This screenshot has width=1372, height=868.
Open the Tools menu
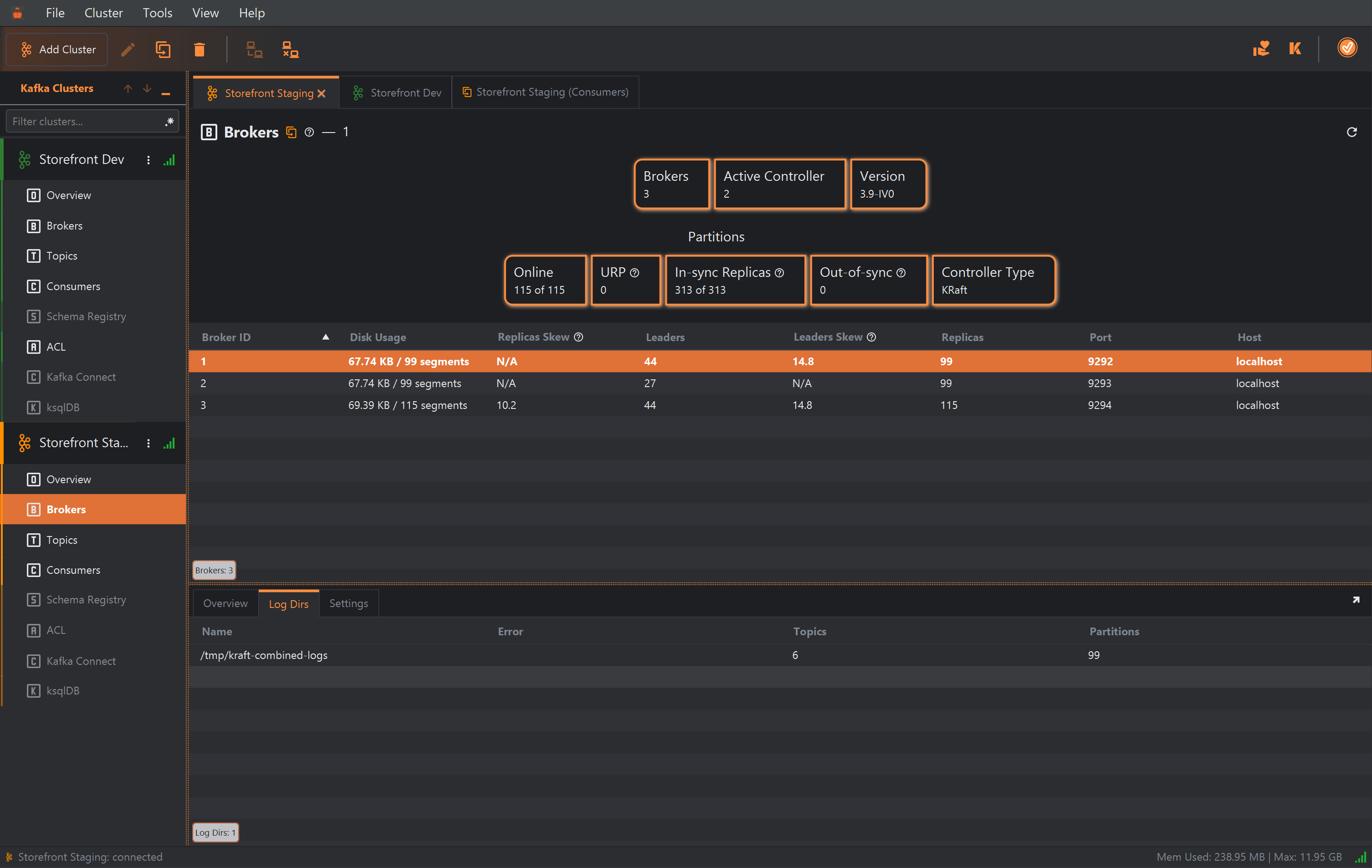coord(157,13)
